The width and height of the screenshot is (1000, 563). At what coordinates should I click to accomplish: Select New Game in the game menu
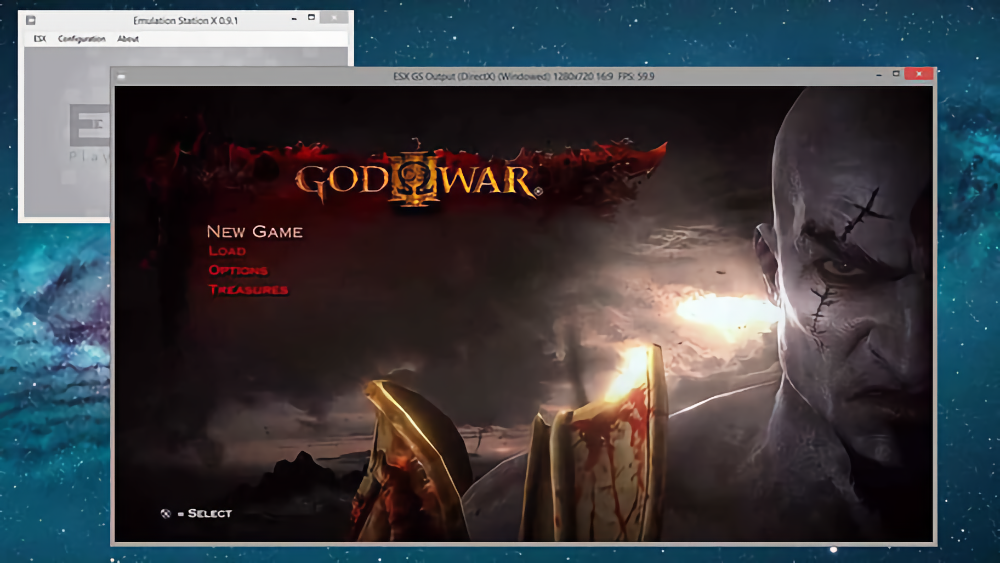[x=254, y=231]
